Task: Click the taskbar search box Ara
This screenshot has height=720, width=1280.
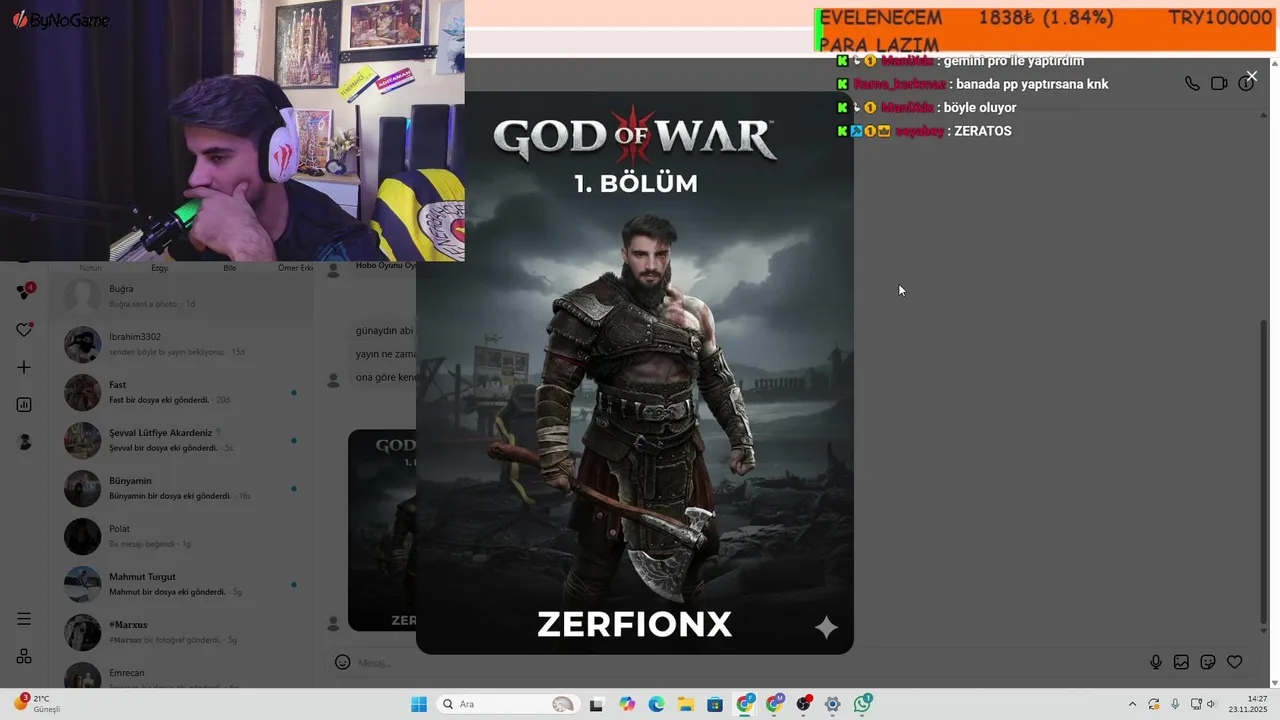Action: point(510,704)
